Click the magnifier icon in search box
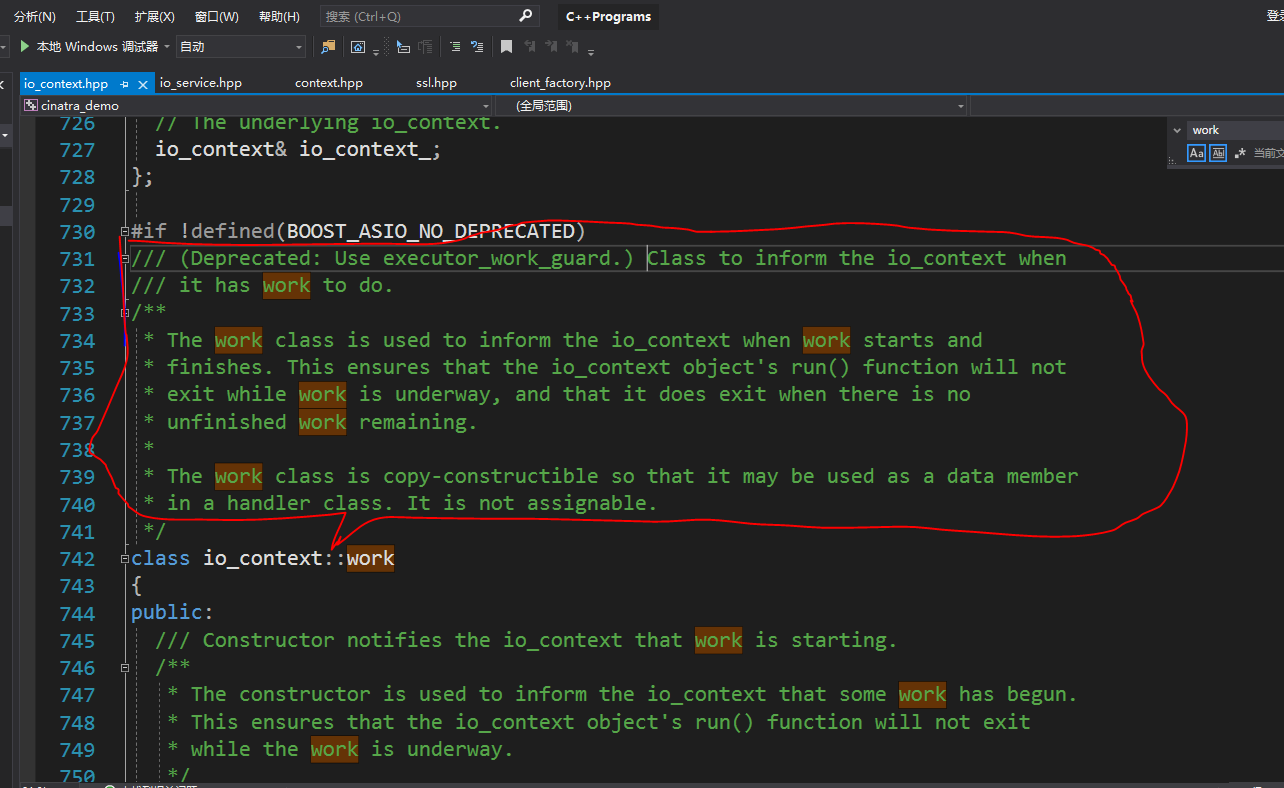 526,16
